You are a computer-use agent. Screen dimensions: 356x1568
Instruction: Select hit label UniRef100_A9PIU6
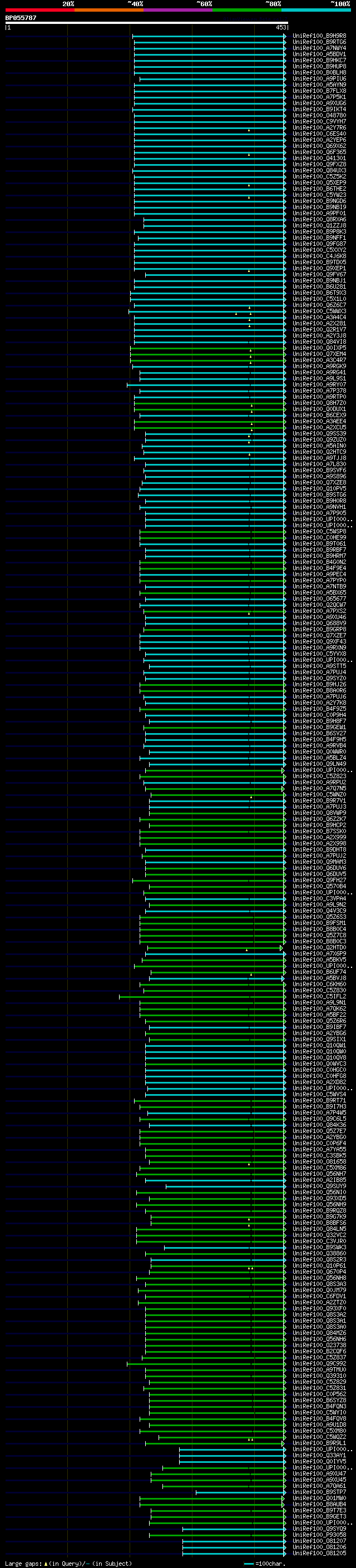click(x=319, y=78)
